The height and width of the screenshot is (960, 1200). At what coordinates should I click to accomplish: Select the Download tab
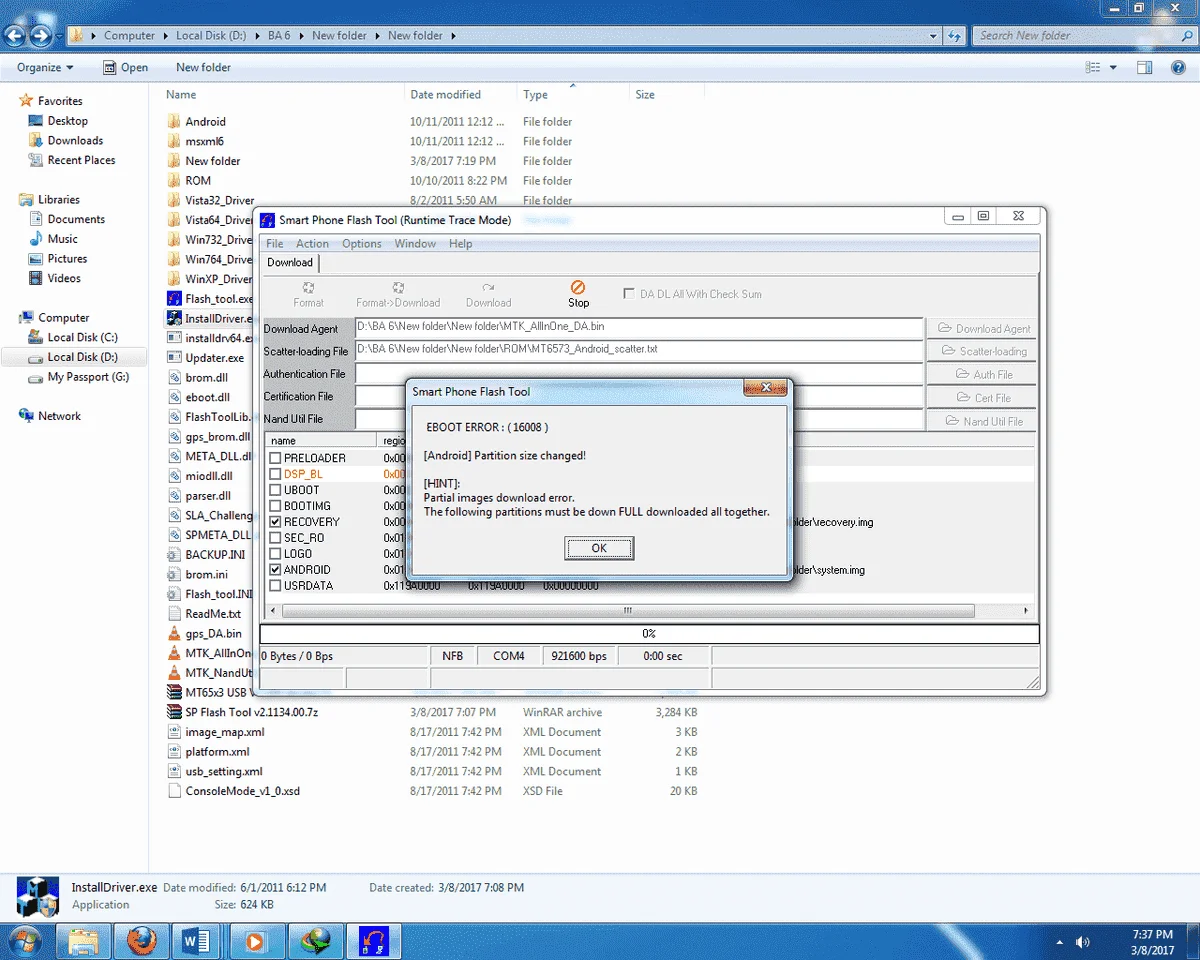290,263
